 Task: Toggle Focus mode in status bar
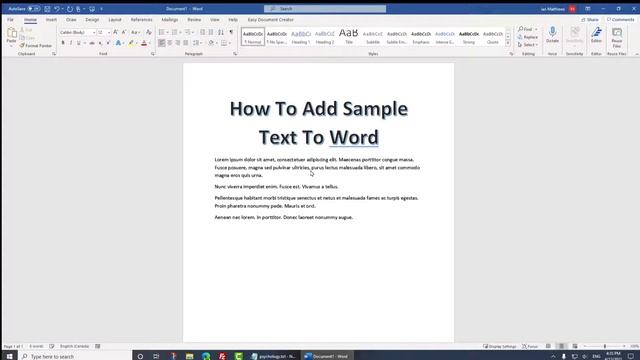point(530,346)
